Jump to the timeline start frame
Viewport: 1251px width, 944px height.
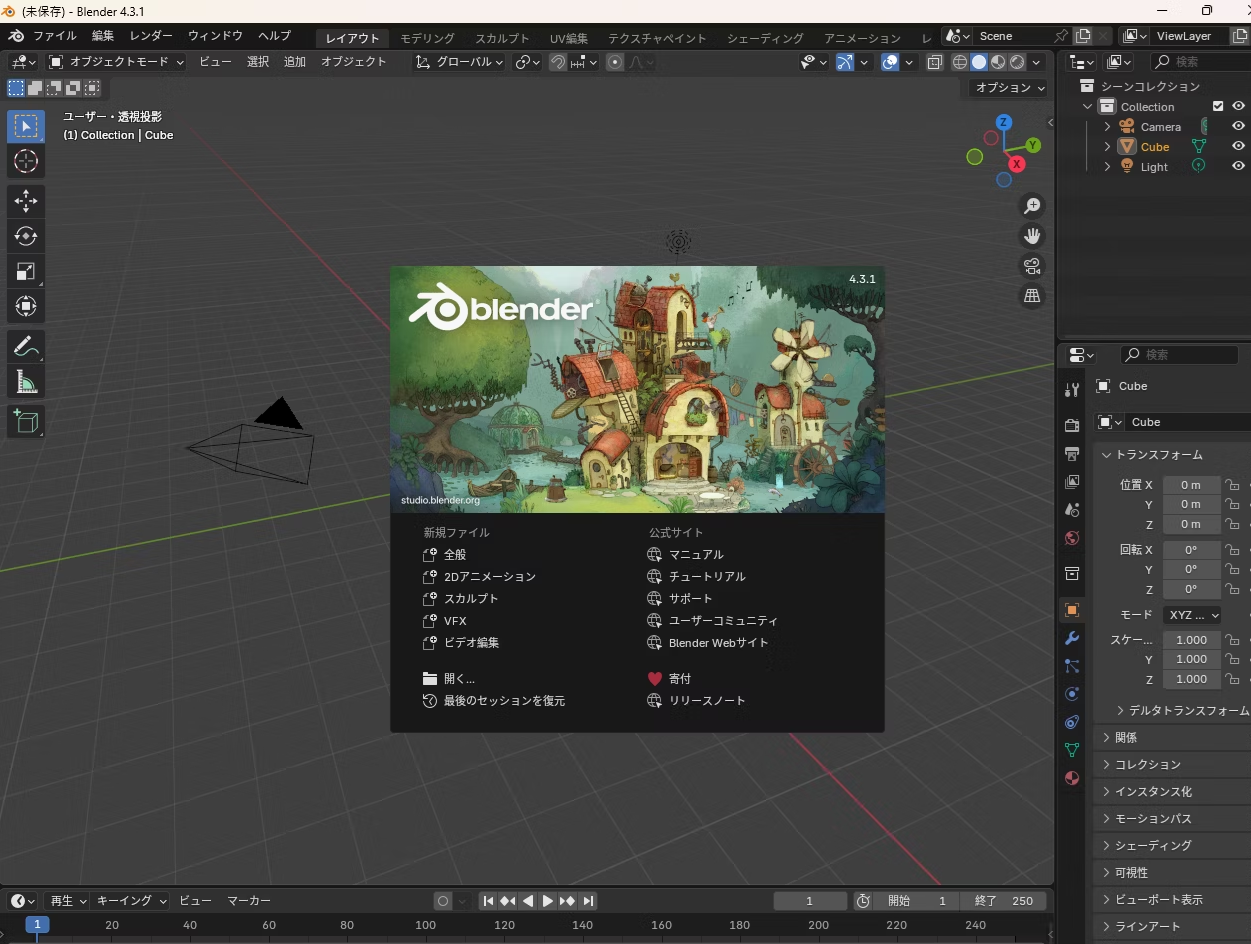click(488, 901)
